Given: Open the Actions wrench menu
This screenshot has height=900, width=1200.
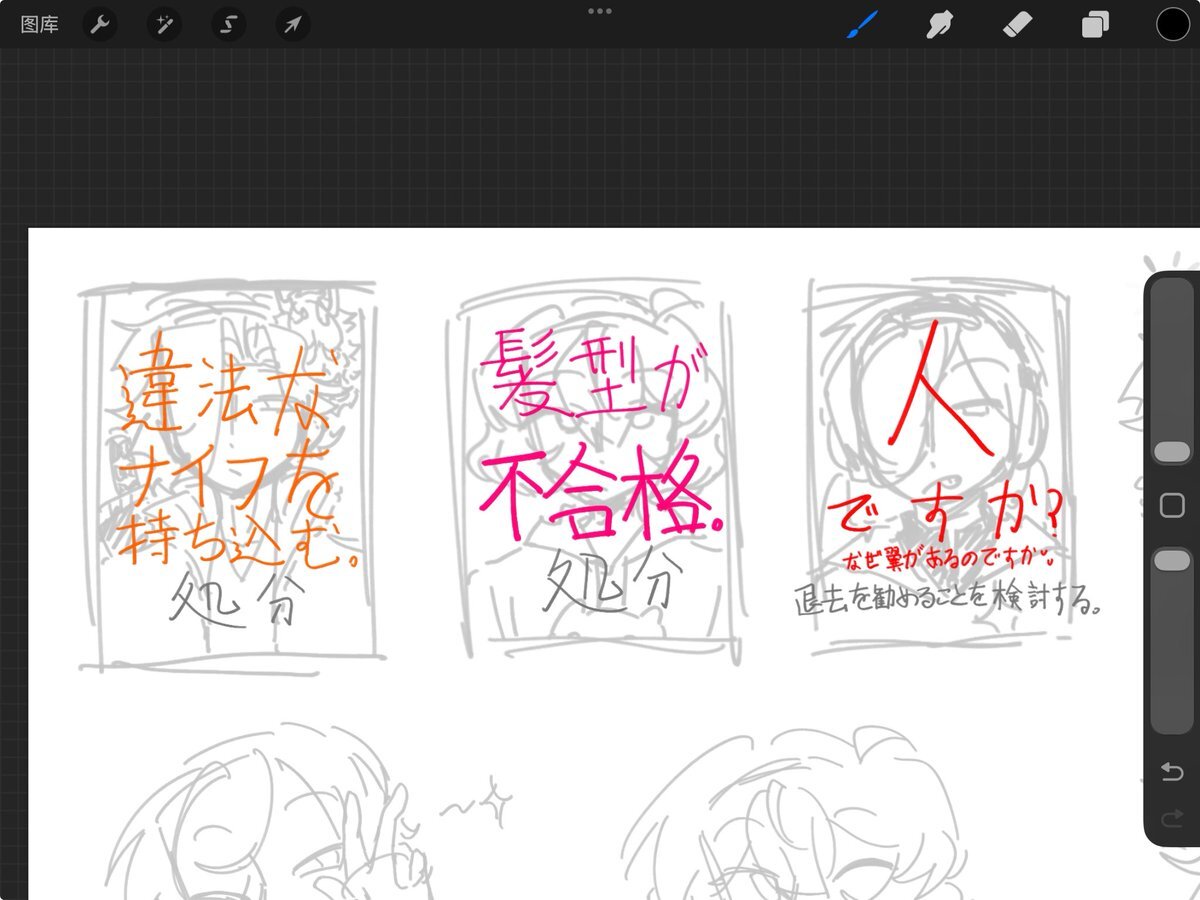Looking at the screenshot, I should click(98, 25).
